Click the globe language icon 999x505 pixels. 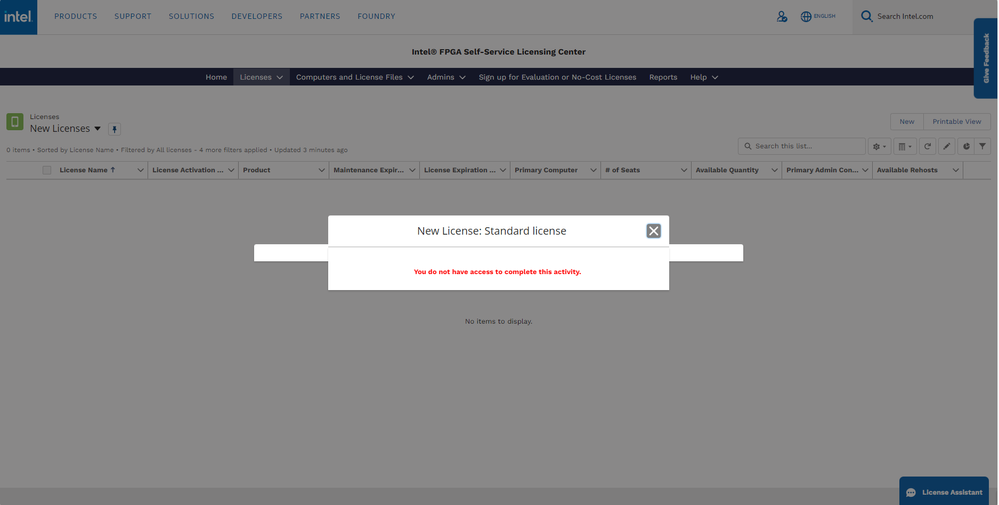tap(806, 17)
